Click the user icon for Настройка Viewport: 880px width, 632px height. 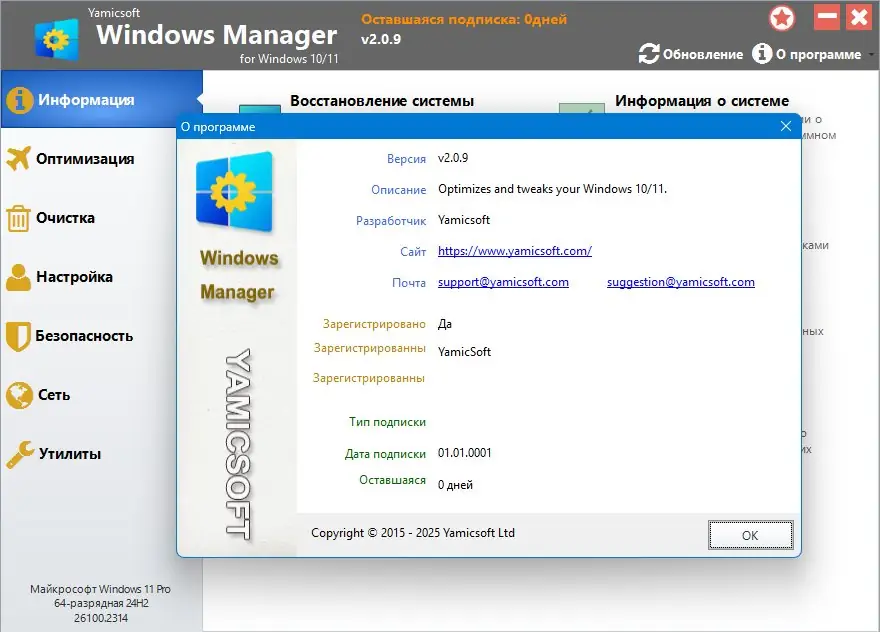[19, 277]
